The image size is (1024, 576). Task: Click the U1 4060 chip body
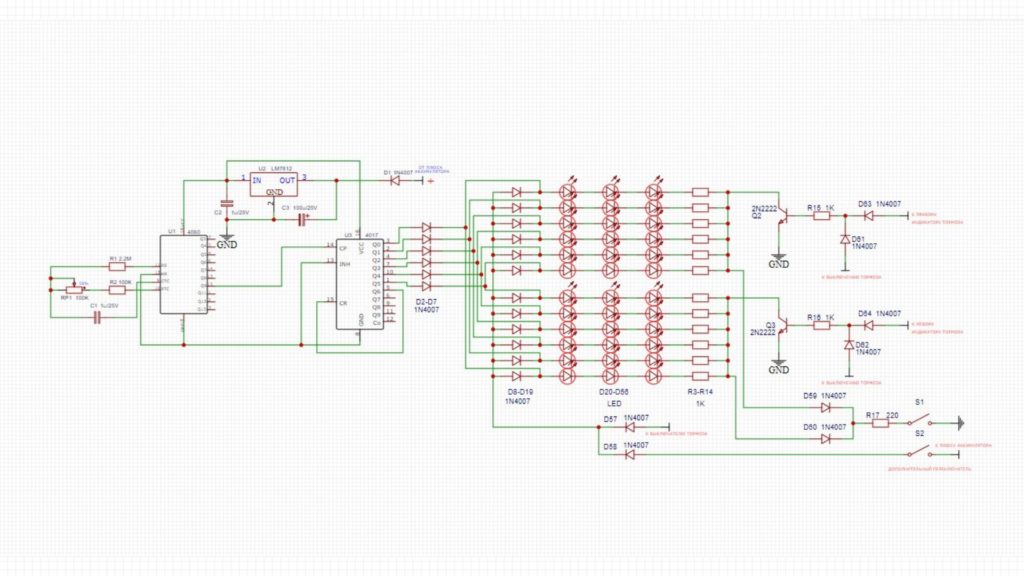tap(184, 274)
